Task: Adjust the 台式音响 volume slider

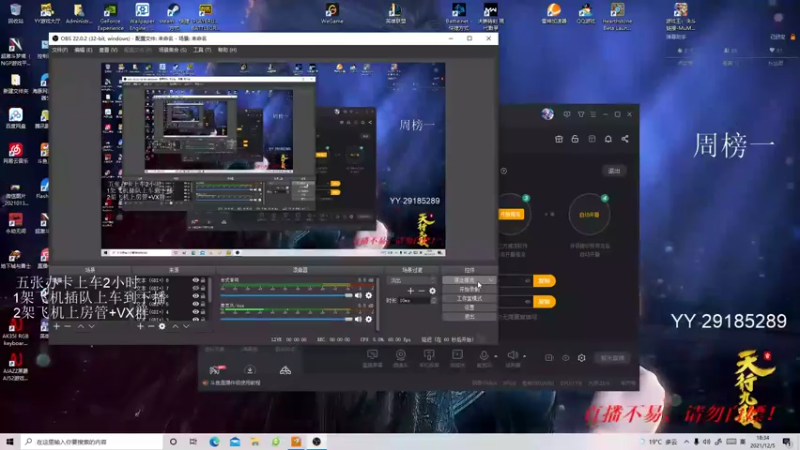Action: click(286, 295)
